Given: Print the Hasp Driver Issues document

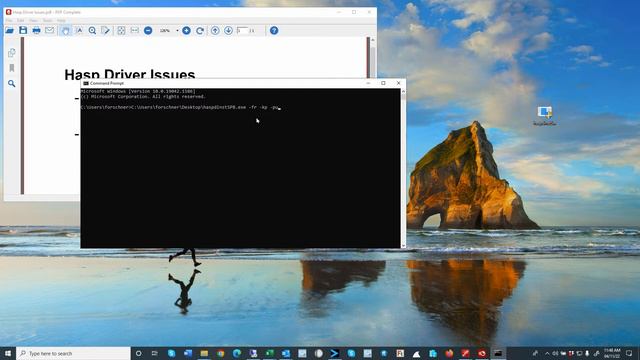Looking at the screenshot, I should coord(36,31).
